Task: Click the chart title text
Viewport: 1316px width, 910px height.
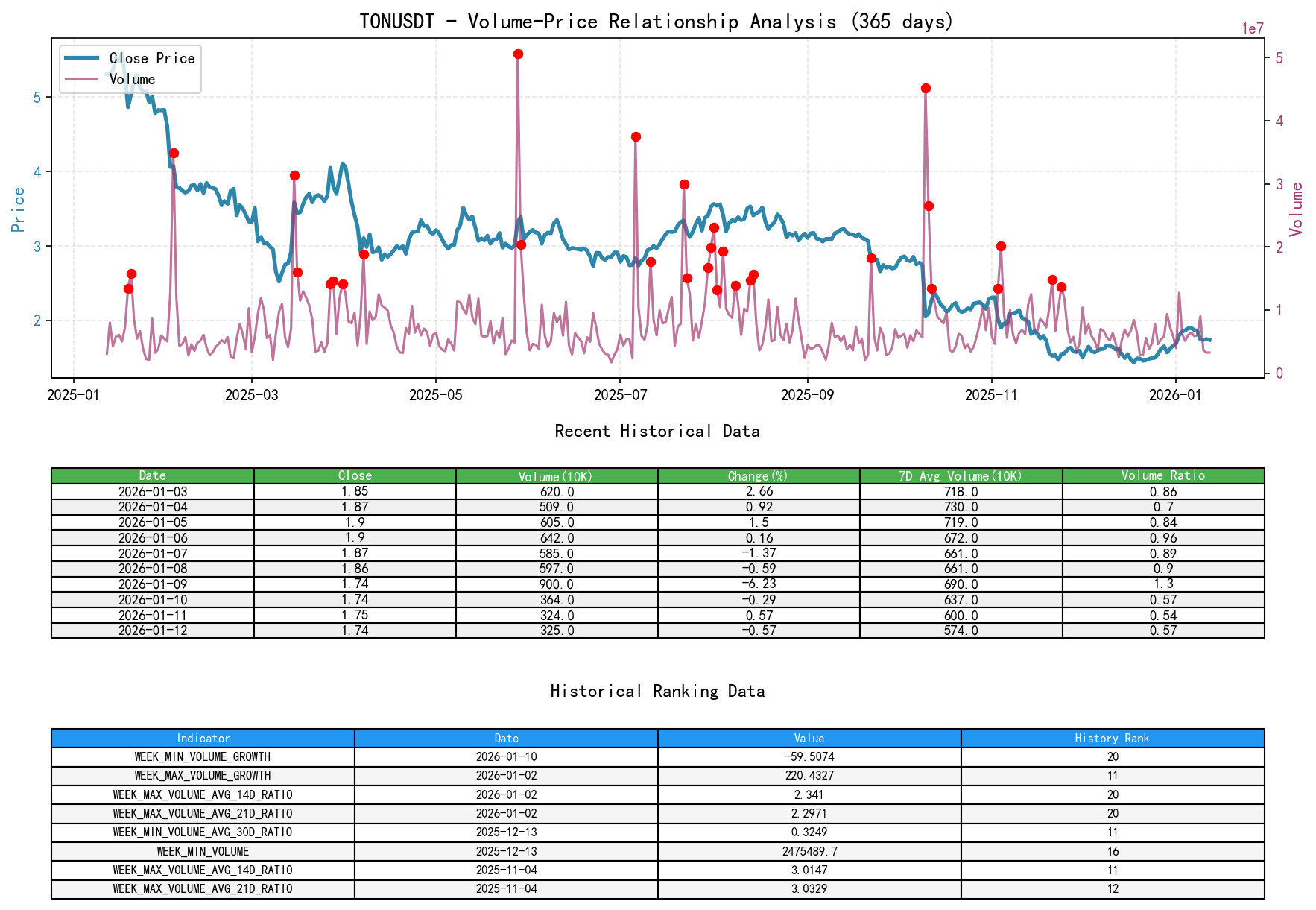Action: point(657,22)
